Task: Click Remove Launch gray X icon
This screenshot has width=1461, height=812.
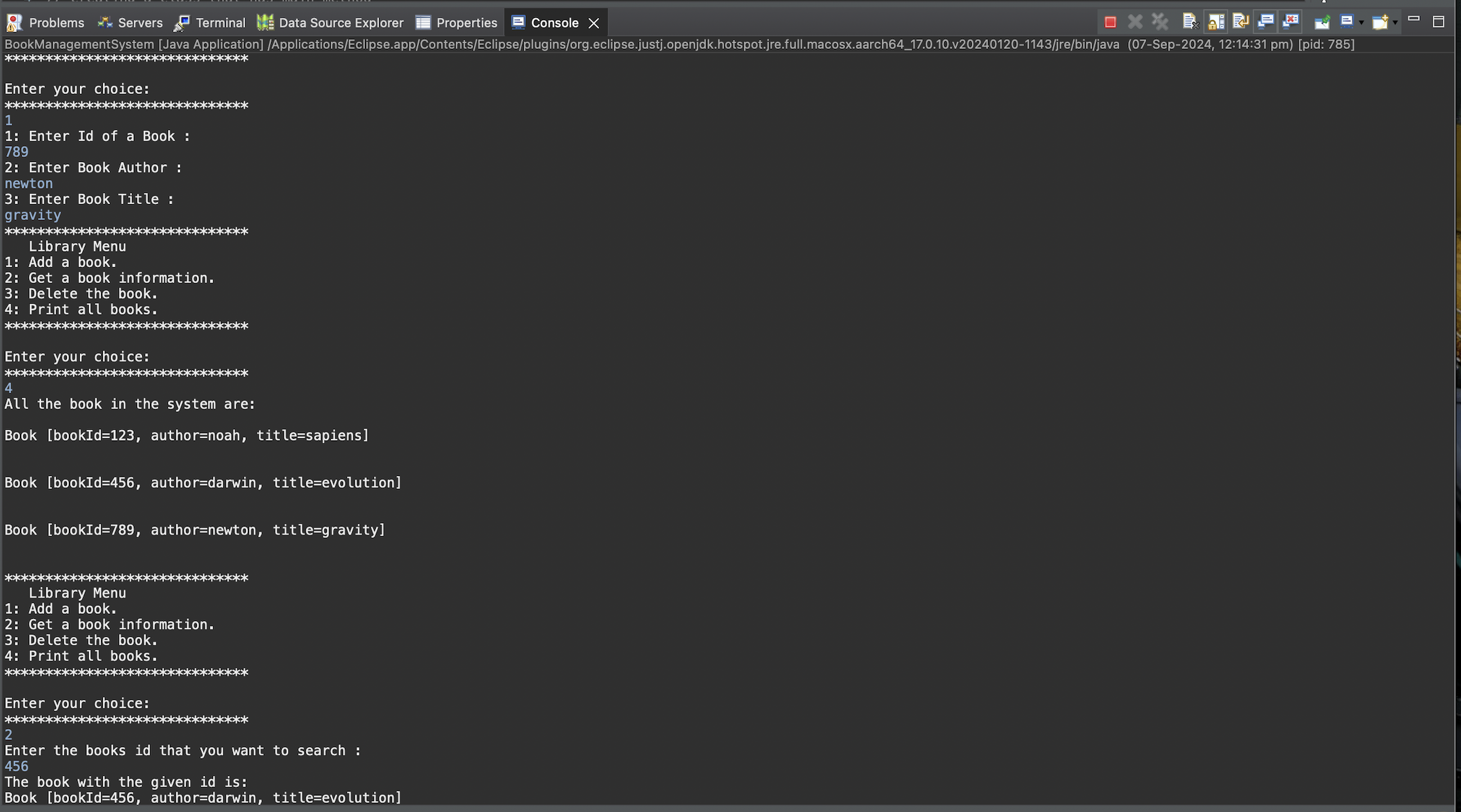Action: [1135, 23]
